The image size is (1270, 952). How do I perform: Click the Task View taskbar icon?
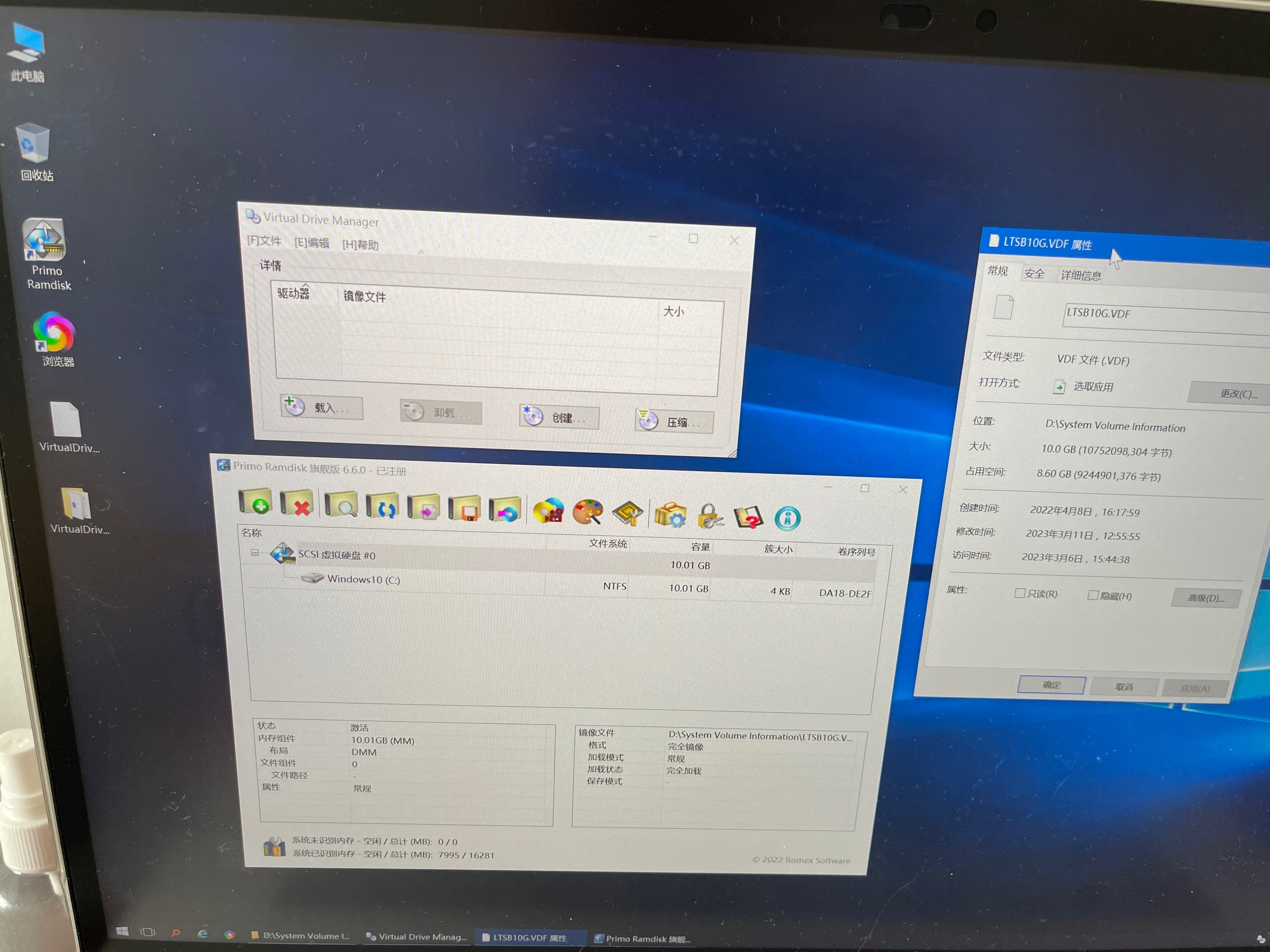point(148,932)
